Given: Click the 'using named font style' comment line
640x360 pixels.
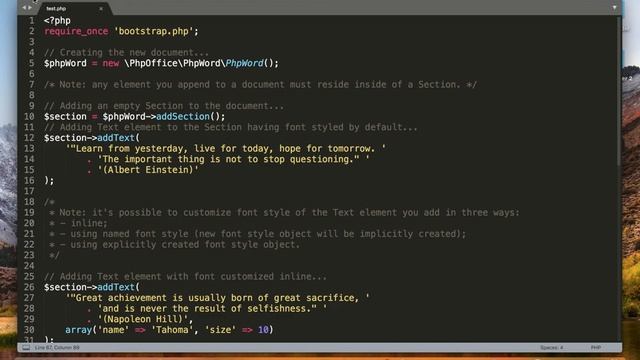Looking at the screenshot, I should [x=258, y=234].
